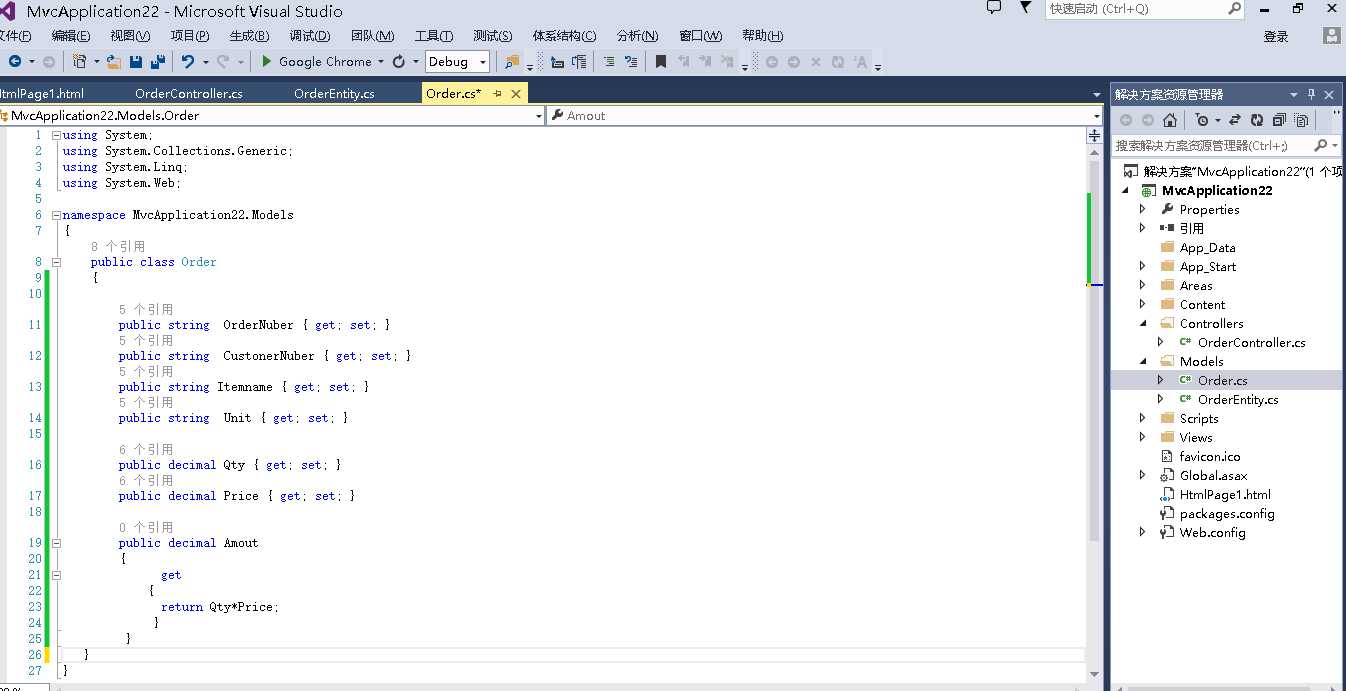
Task: Expand the Properties node in Solution Explorer
Action: point(1143,210)
